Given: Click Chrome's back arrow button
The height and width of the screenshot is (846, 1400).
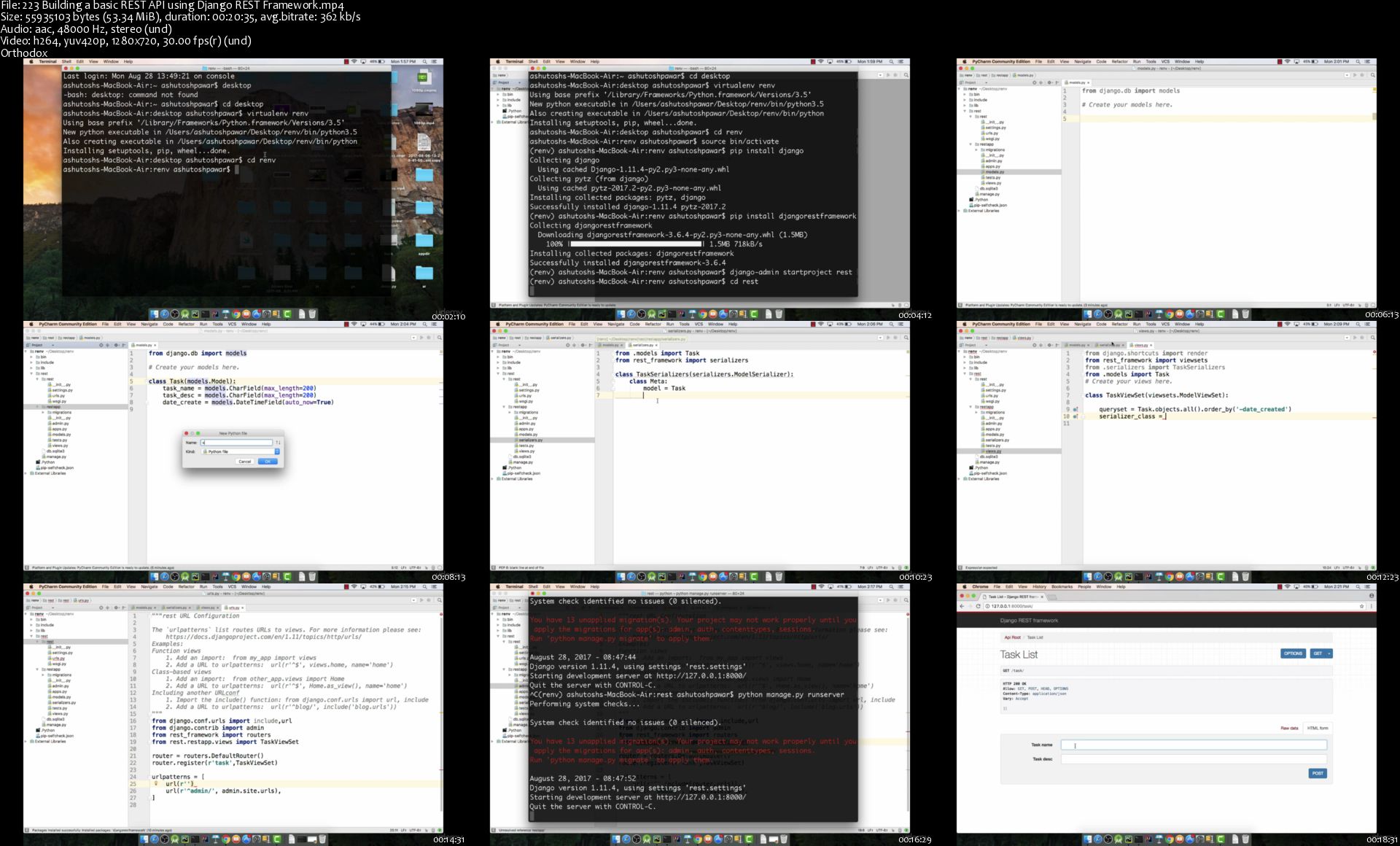Looking at the screenshot, I should [962, 606].
